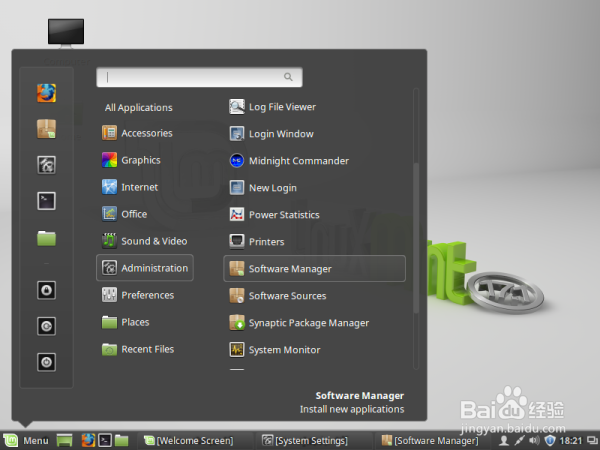Open System Monitor application

pyautogui.click(x=314, y=350)
